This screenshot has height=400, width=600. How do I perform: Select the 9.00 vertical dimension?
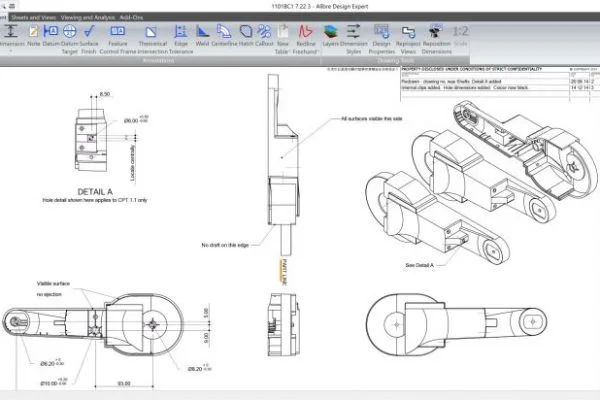tap(206, 338)
